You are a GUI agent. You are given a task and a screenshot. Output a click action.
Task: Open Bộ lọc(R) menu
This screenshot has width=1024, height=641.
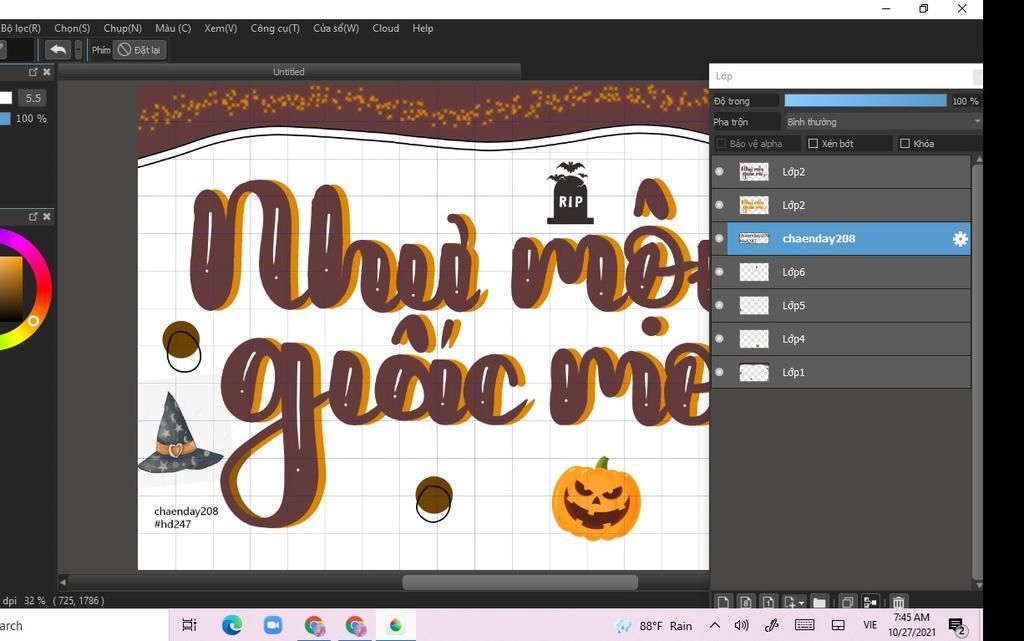point(20,28)
